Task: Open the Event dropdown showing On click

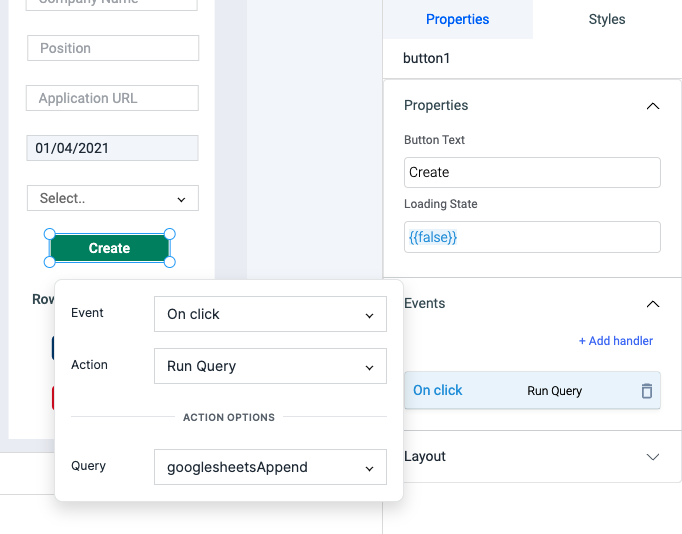Action: click(270, 314)
